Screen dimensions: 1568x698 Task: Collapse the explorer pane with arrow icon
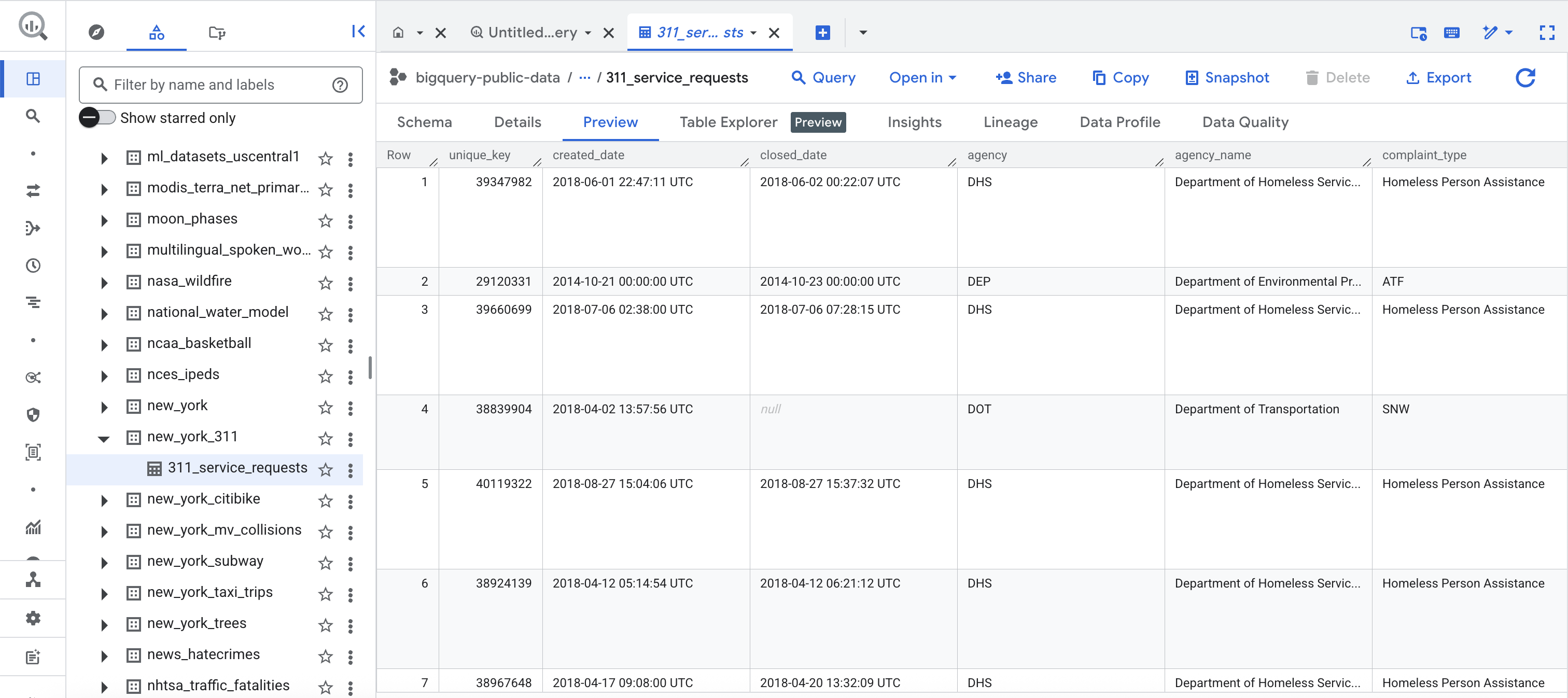click(x=358, y=32)
